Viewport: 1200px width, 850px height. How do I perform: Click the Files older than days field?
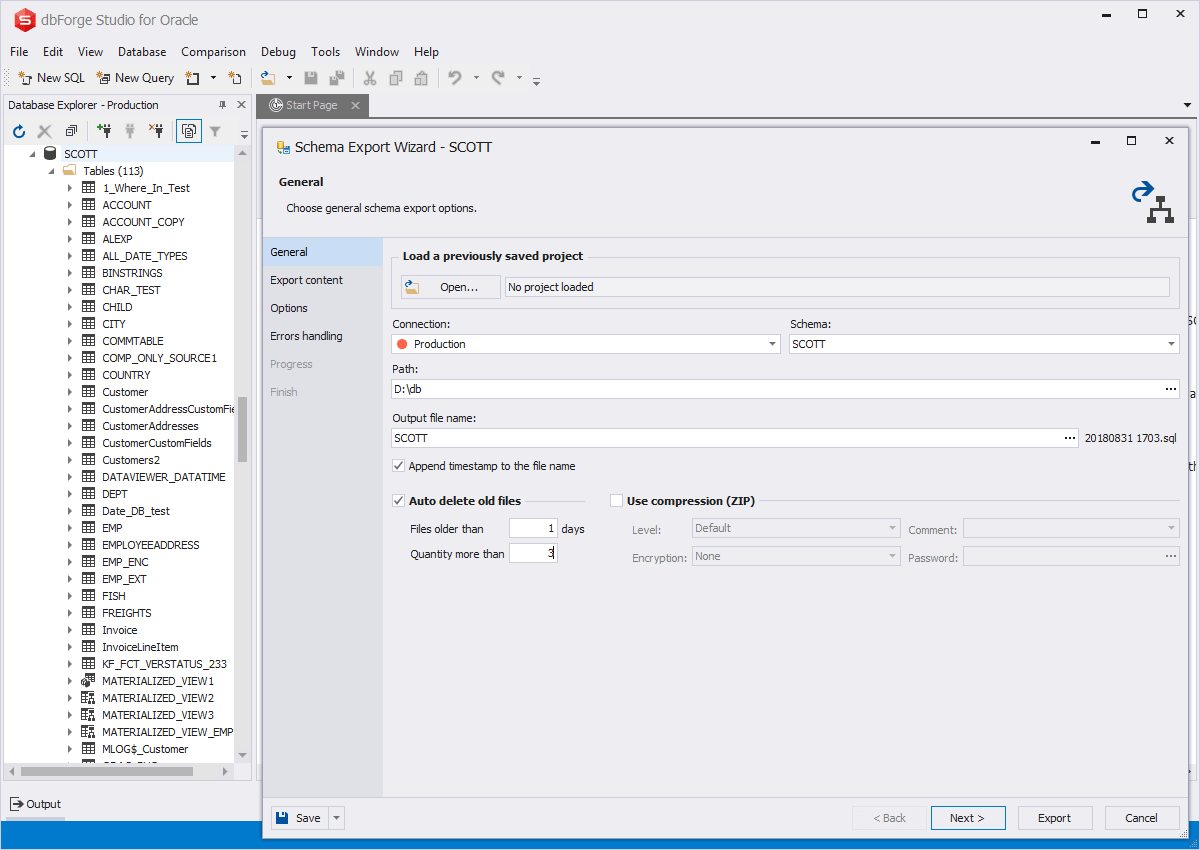(533, 528)
